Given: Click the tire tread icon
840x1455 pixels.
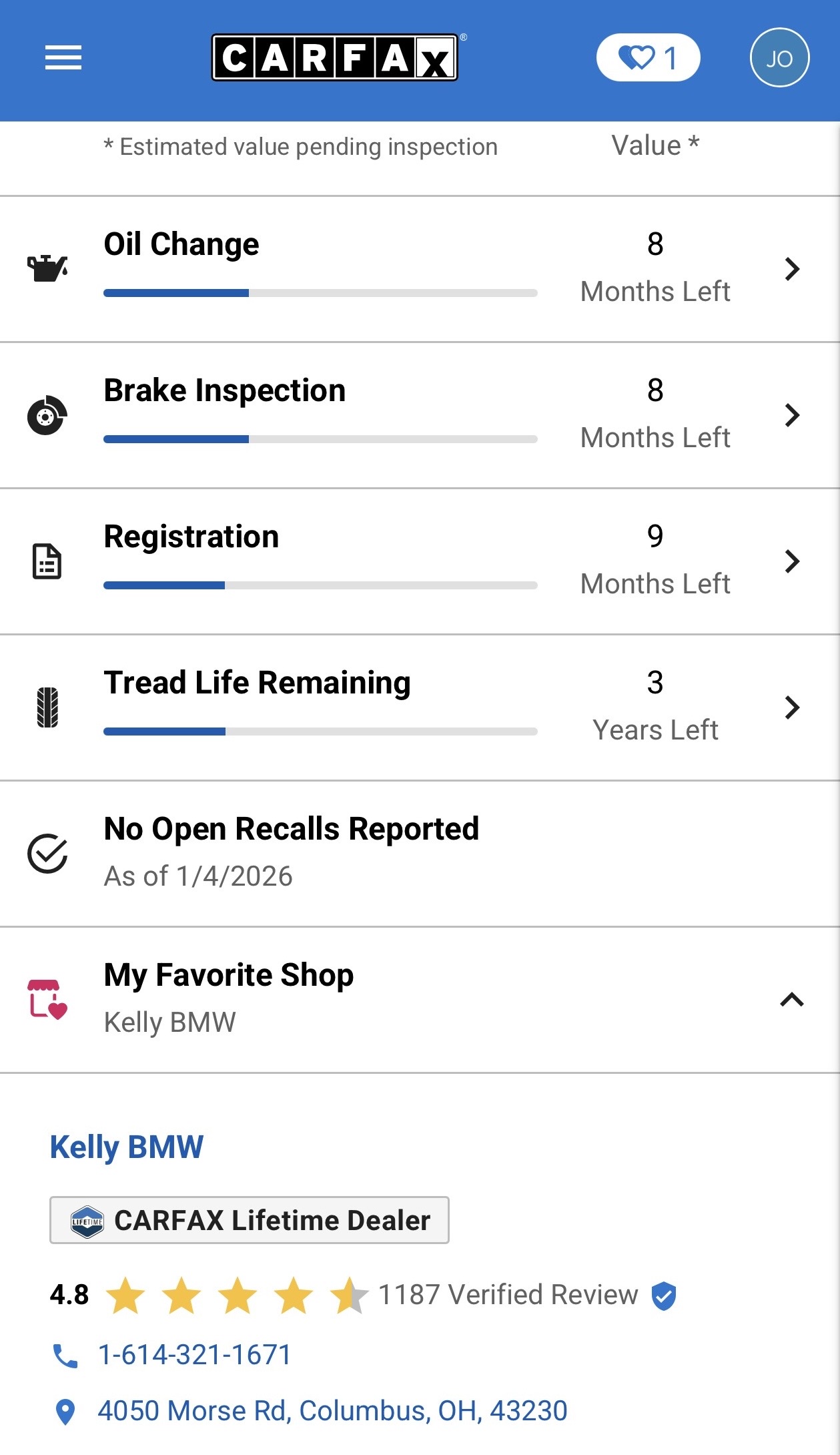Looking at the screenshot, I should click(x=47, y=707).
